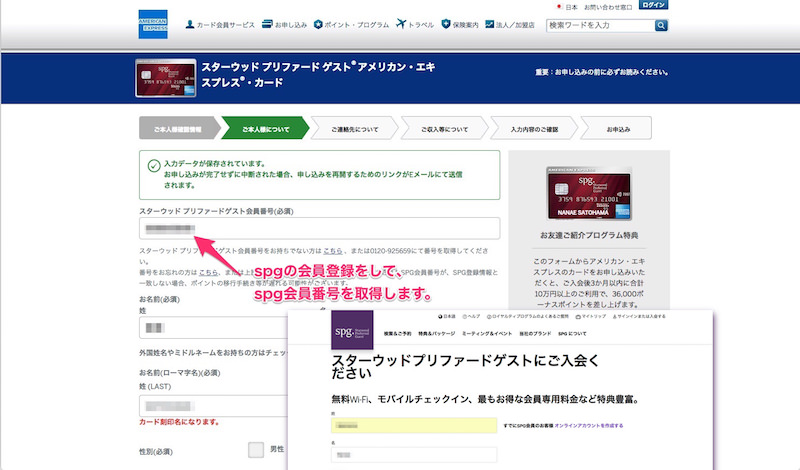
Task: Focus the 検索ワードを入力 search box
Action: pyautogui.click(x=601, y=25)
